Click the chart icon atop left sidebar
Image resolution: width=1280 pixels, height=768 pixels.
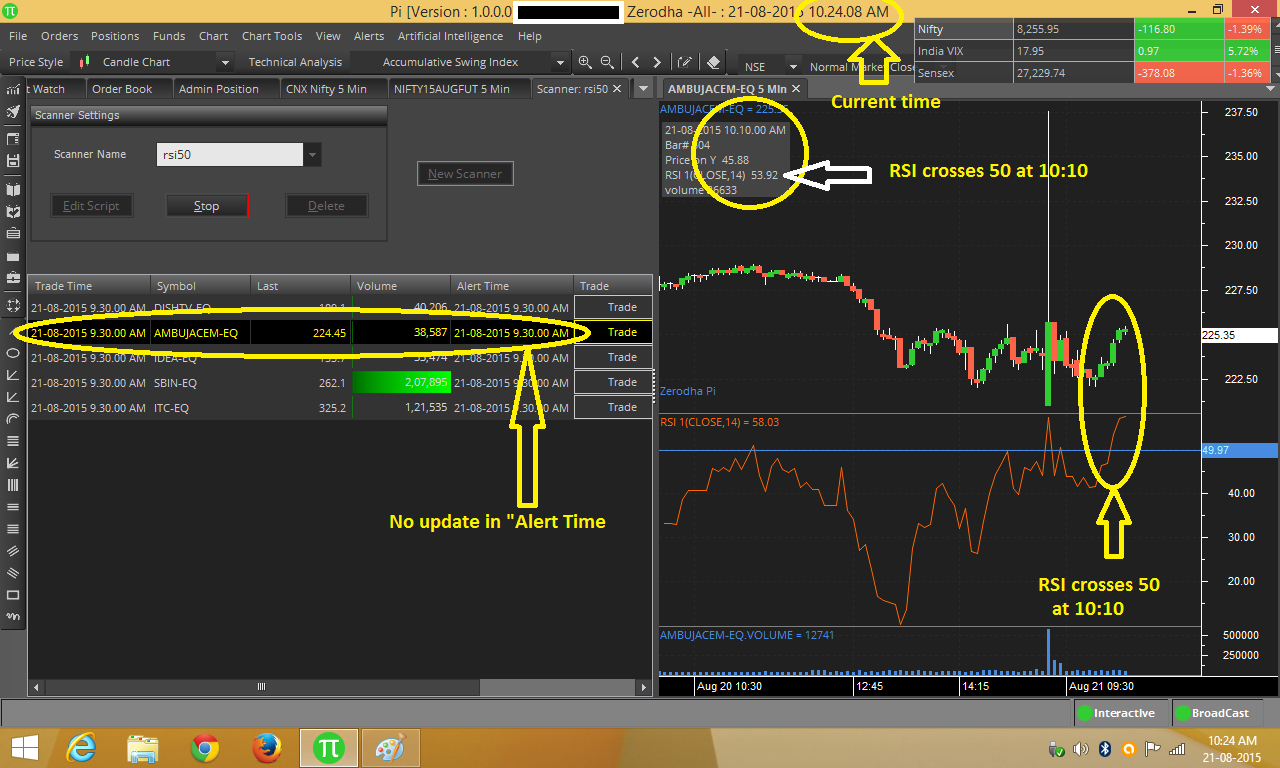tap(13, 89)
